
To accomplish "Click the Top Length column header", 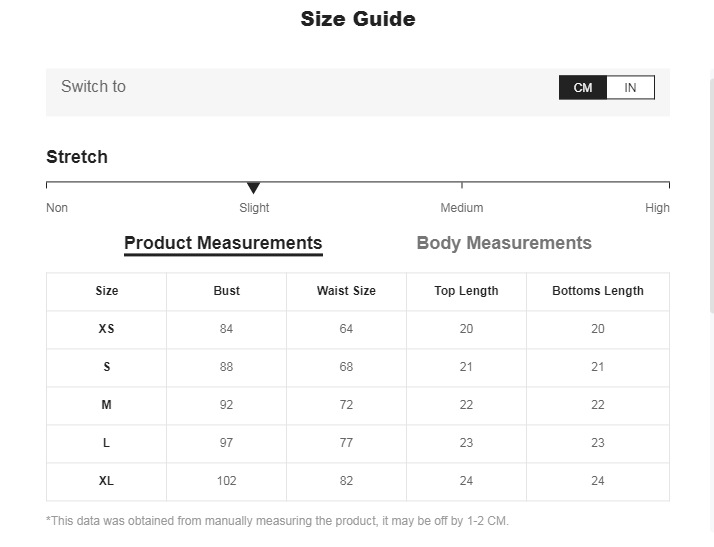I will 466,291.
